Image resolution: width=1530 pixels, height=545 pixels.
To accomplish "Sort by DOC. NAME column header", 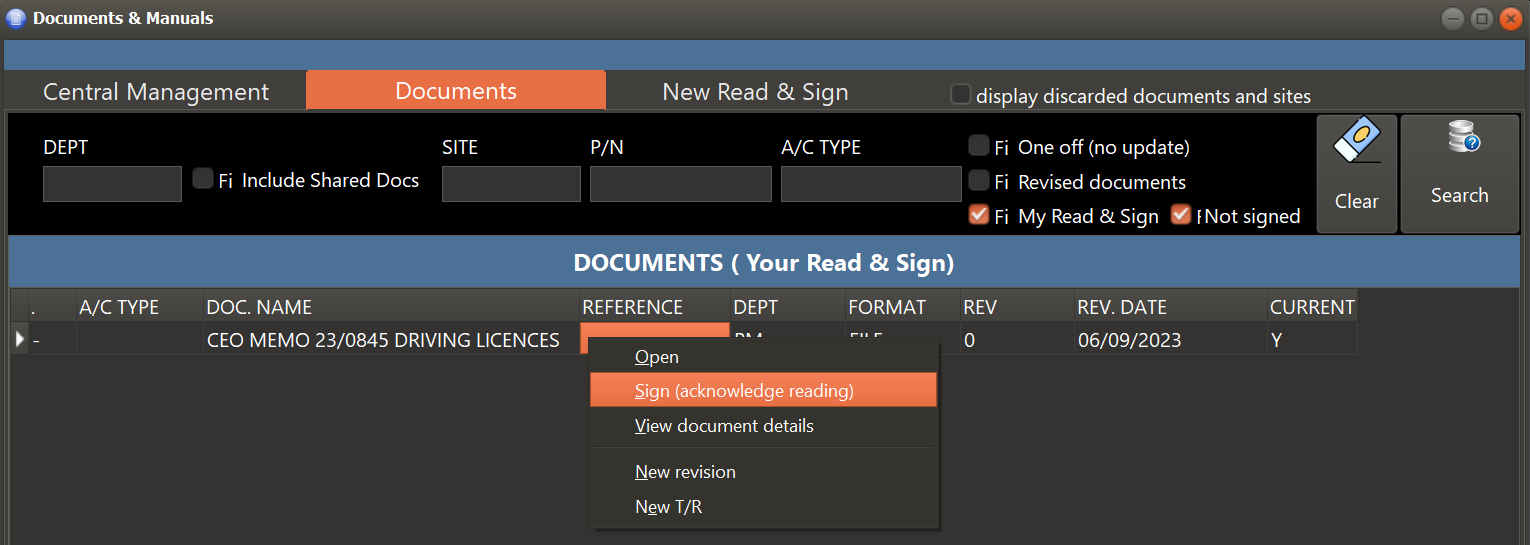I will point(391,307).
